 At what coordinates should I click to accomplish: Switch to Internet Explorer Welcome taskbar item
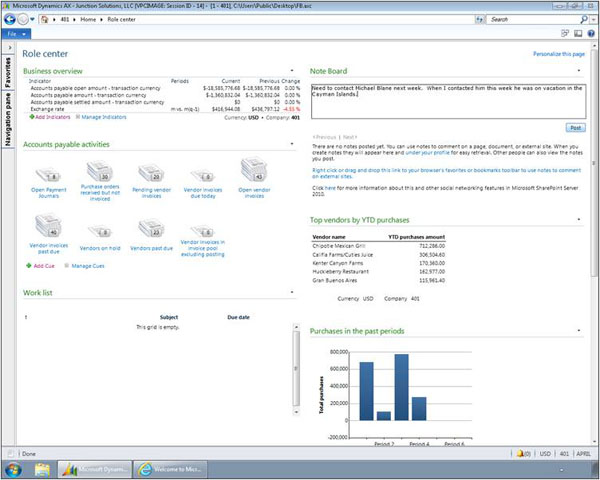[x=171, y=470]
